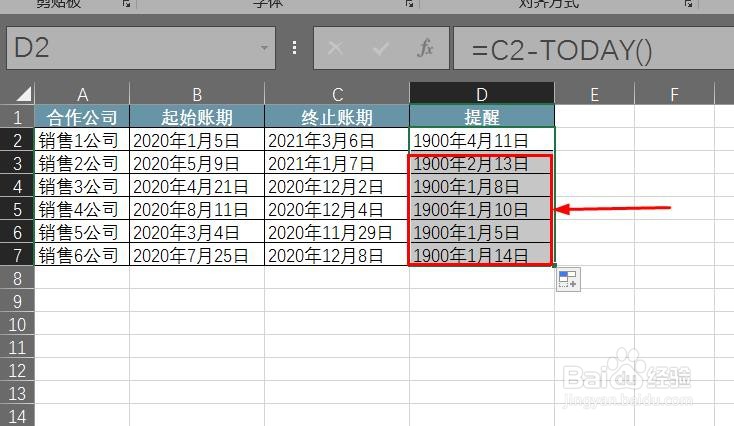Select cell 1900年4月11日
This screenshot has width=734, height=426.
(482, 140)
